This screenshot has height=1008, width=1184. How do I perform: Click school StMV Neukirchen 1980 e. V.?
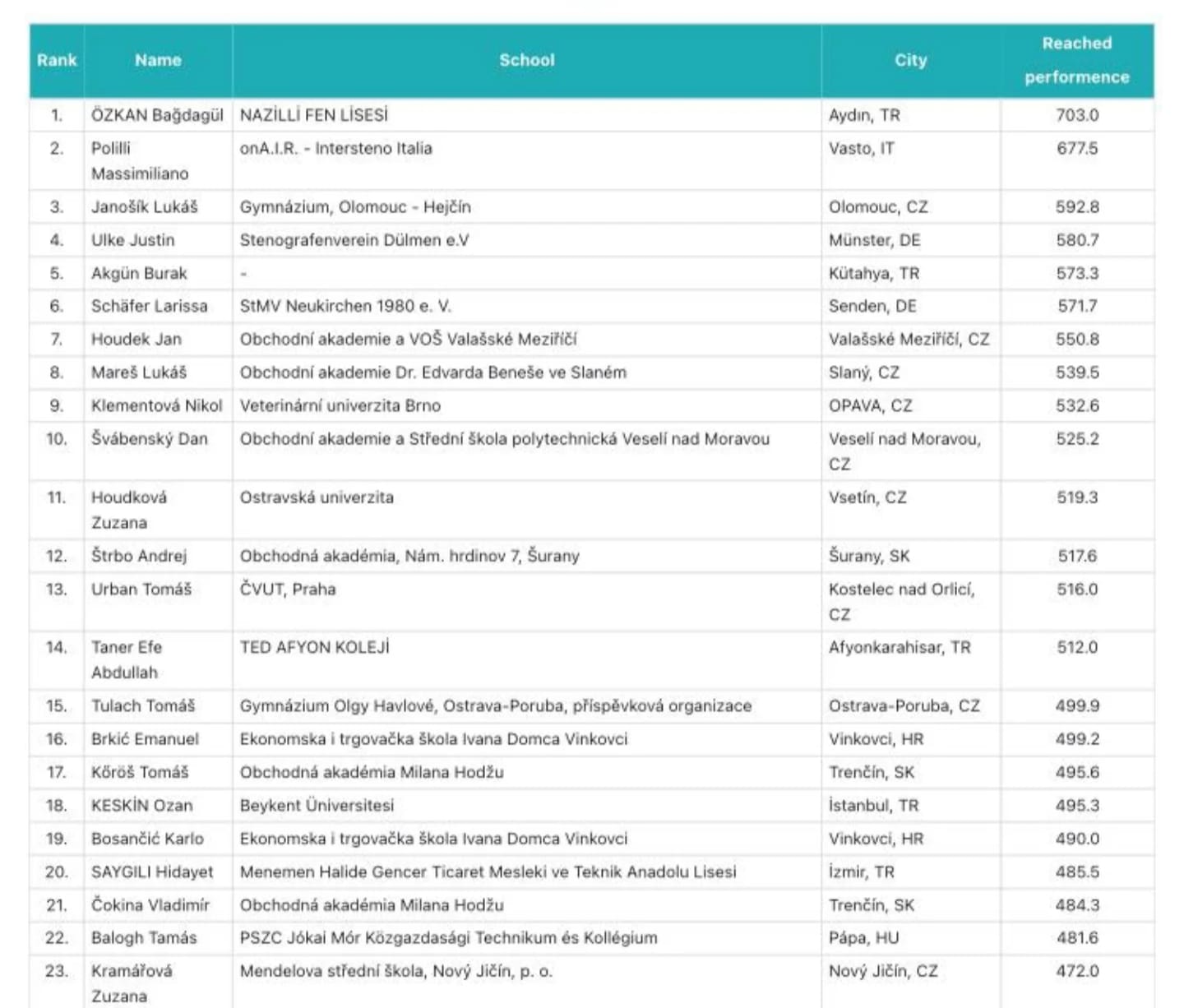point(345,306)
